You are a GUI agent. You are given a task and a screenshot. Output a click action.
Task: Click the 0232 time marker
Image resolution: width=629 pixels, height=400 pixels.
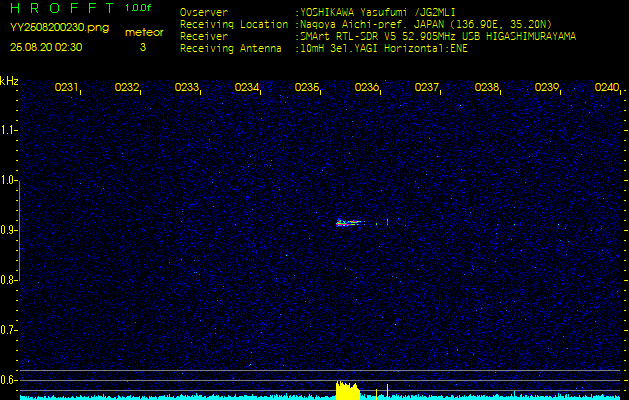pos(127,87)
